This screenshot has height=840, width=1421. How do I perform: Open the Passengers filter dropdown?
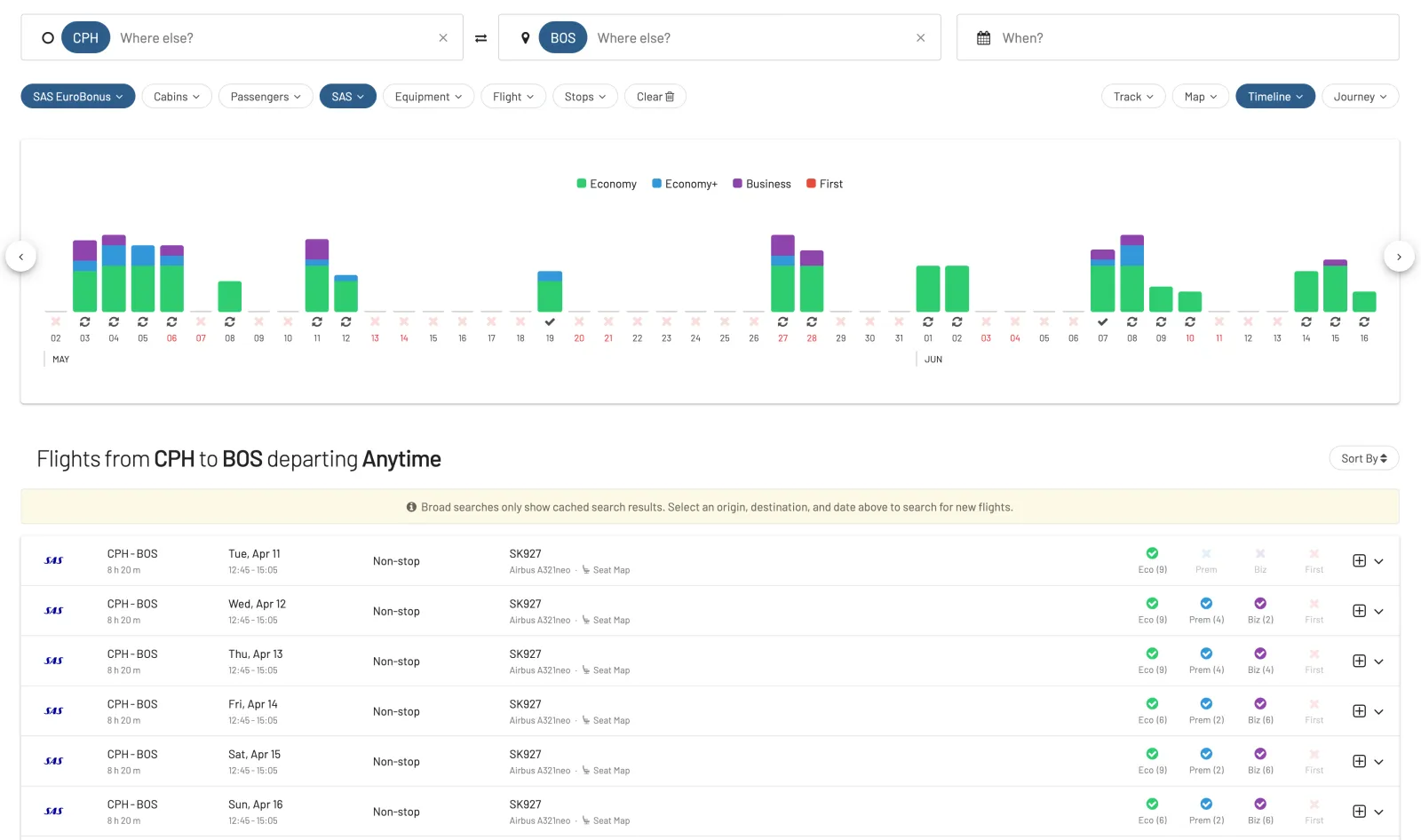click(266, 97)
